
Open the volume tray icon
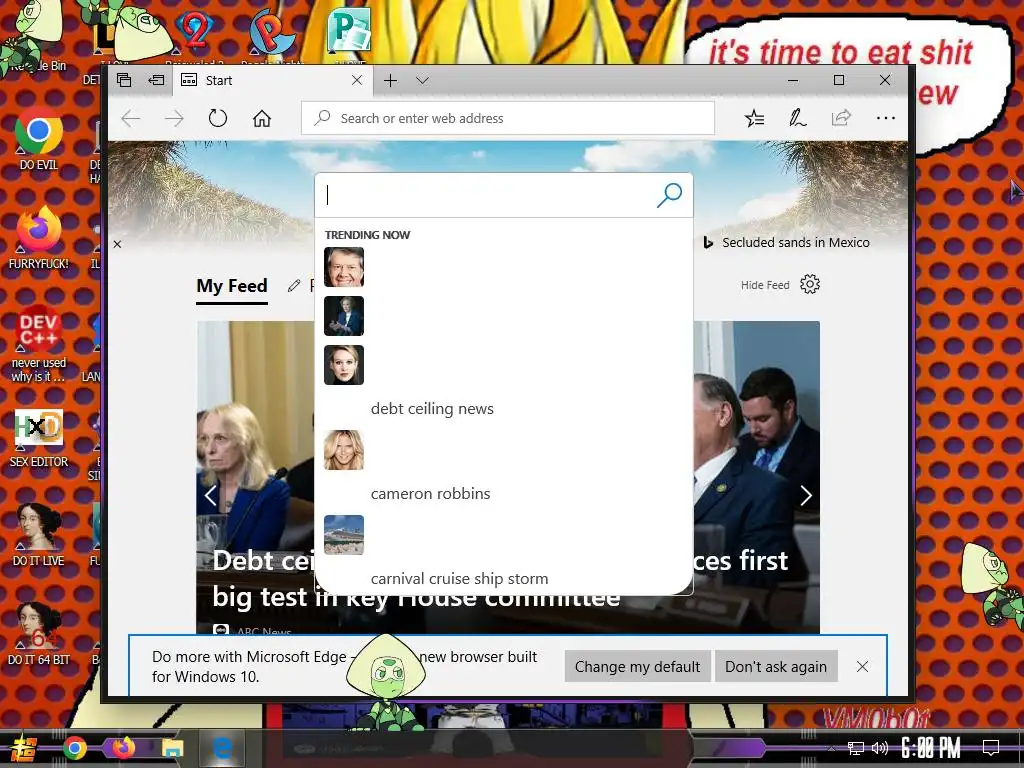pos(880,748)
